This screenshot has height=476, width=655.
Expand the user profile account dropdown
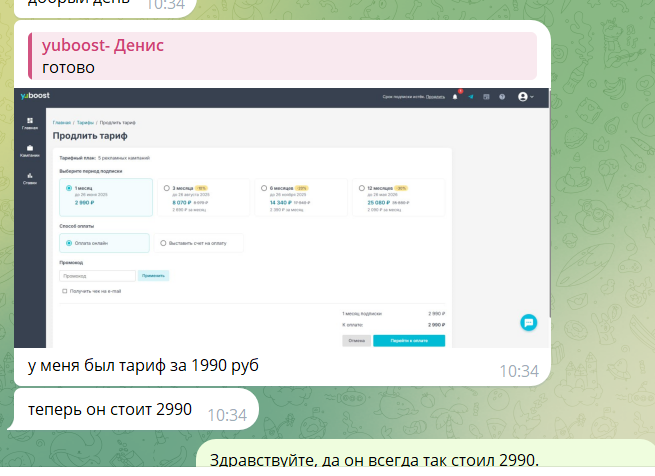tap(525, 97)
